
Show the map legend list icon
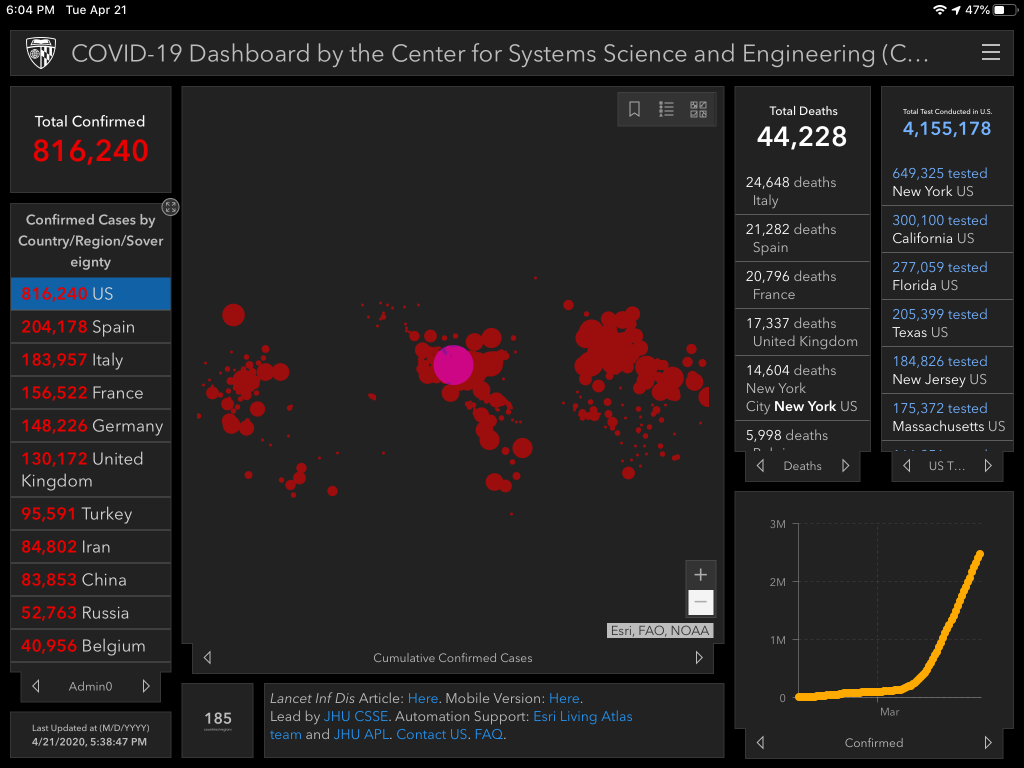coord(666,110)
